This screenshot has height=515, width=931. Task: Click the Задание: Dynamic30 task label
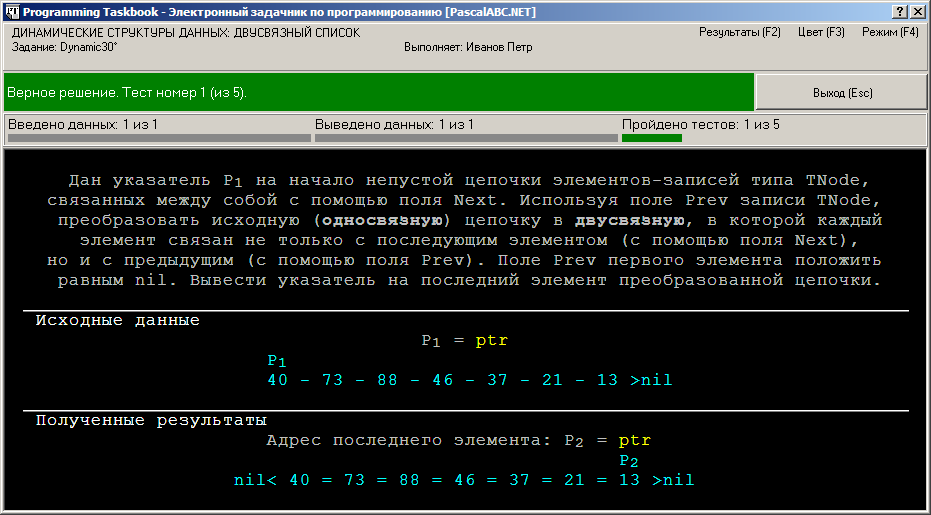65,47
